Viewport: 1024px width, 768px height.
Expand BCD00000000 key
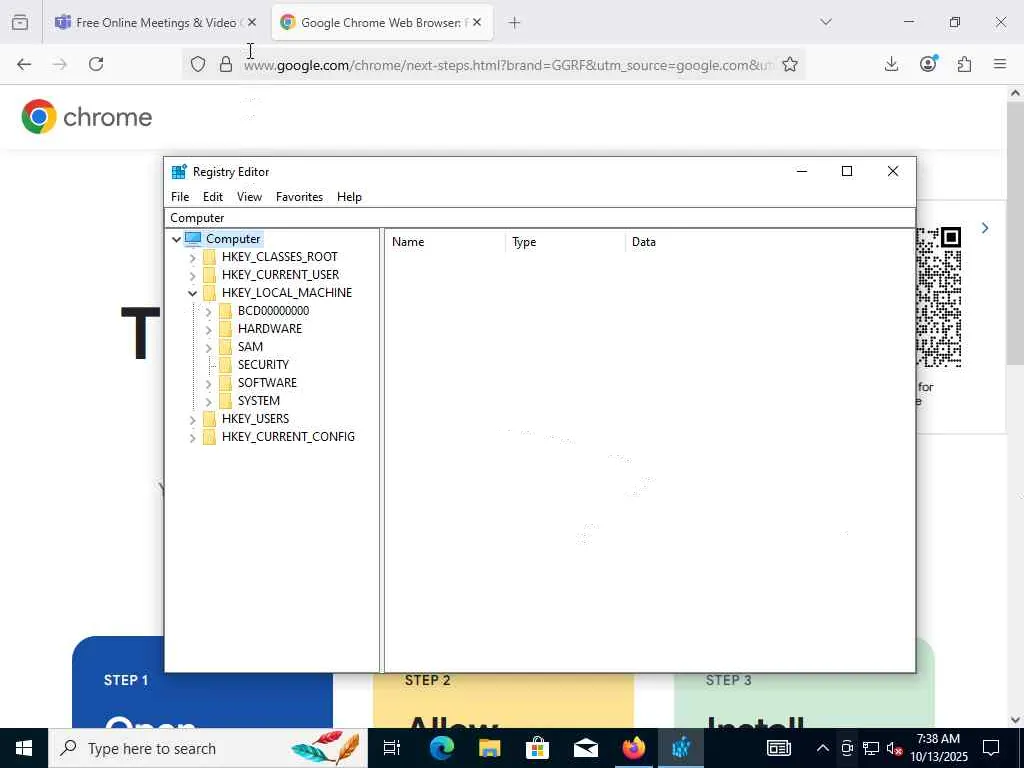pos(208,312)
